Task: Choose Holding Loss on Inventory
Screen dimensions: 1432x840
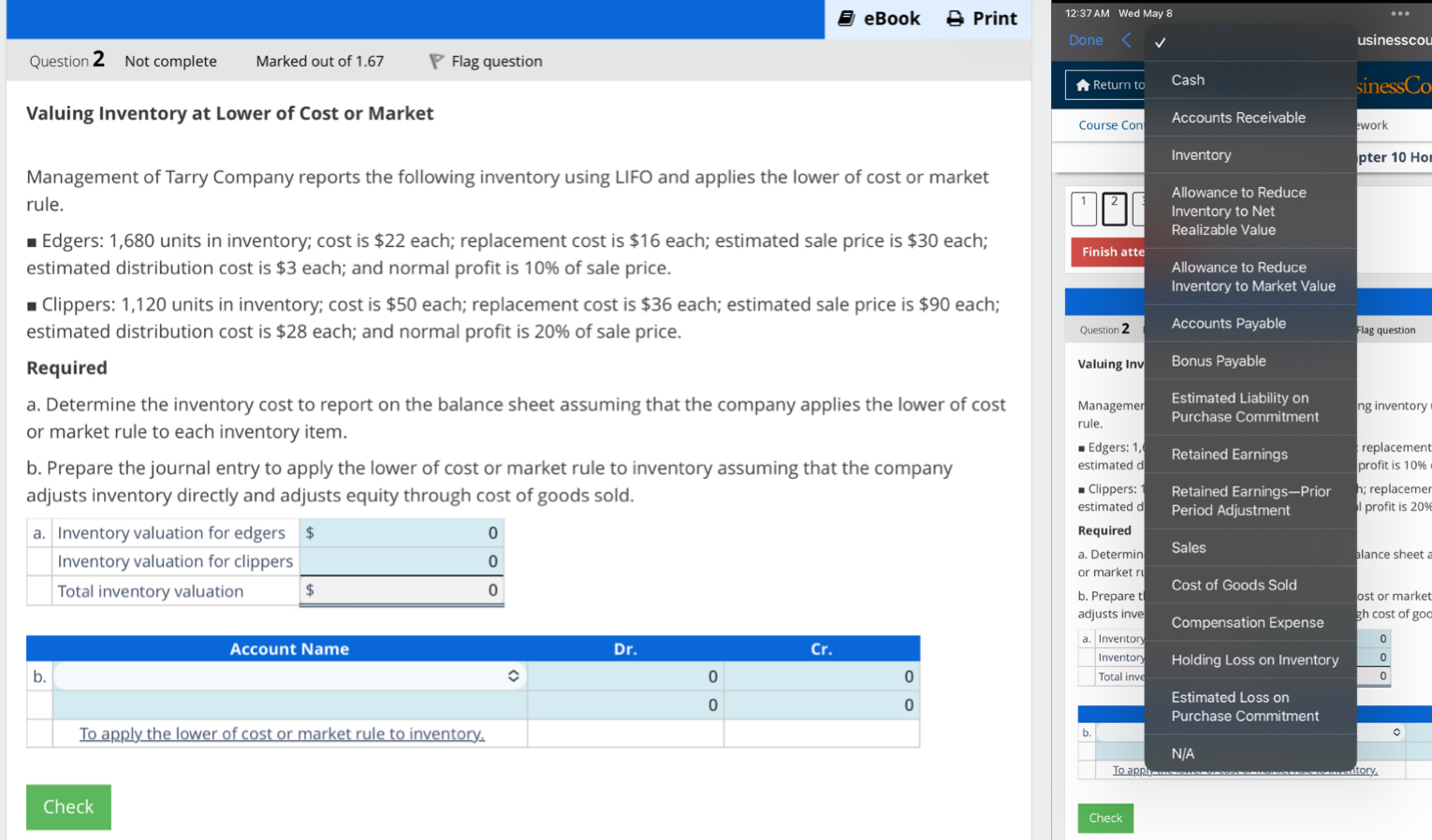Action: (x=1253, y=659)
